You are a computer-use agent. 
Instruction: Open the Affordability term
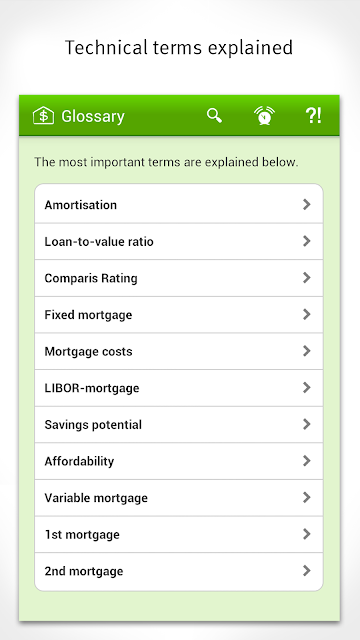point(179,461)
